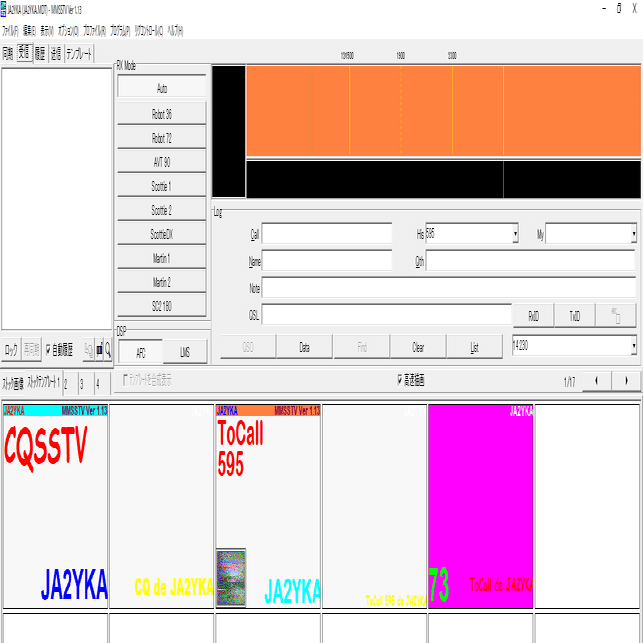Switch to ストック画像 tab
Image resolution: width=643 pixels, height=643 pixels.
pyautogui.click(x=13, y=384)
